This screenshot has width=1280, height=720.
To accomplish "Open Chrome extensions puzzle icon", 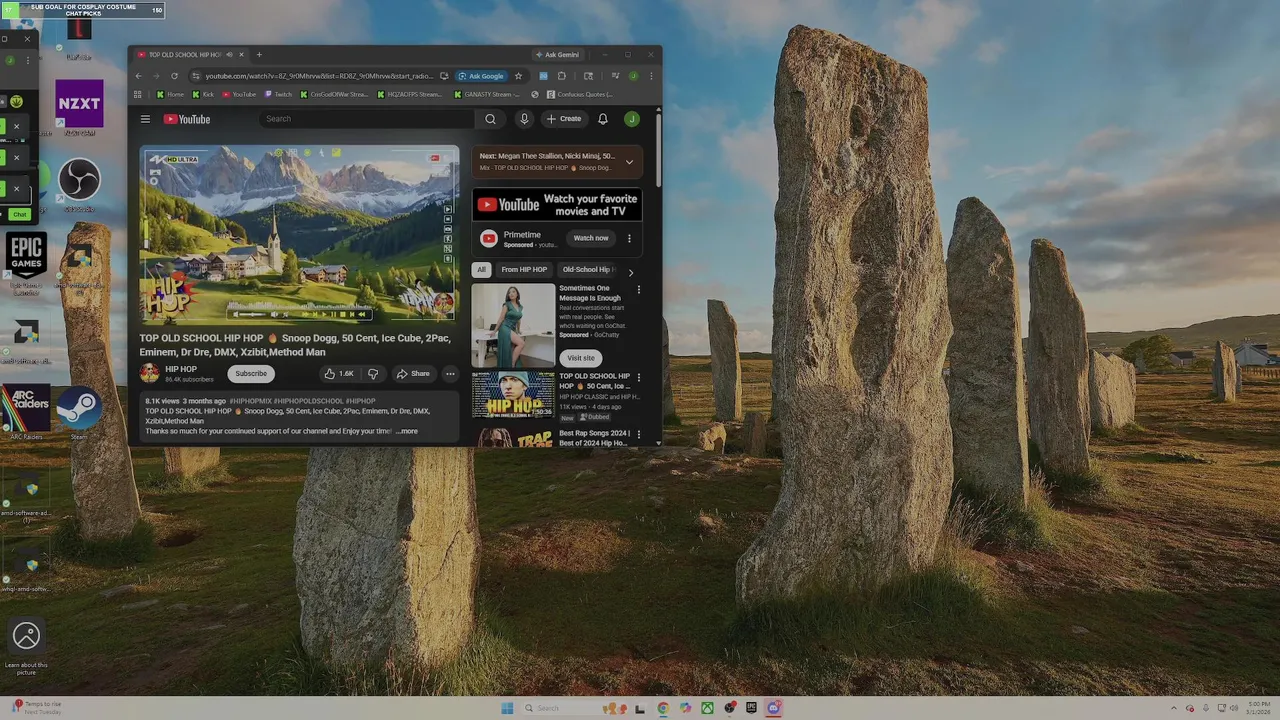I will 561,76.
